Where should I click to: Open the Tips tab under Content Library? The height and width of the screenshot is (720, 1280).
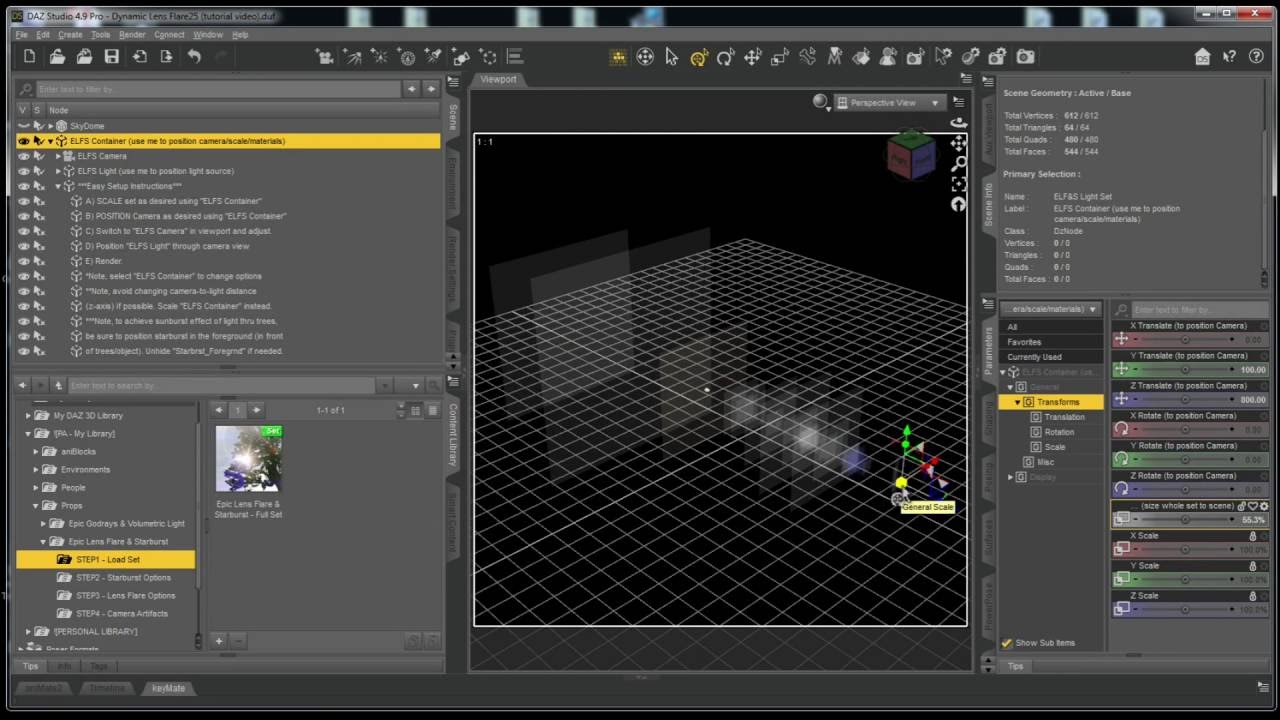tap(30, 666)
